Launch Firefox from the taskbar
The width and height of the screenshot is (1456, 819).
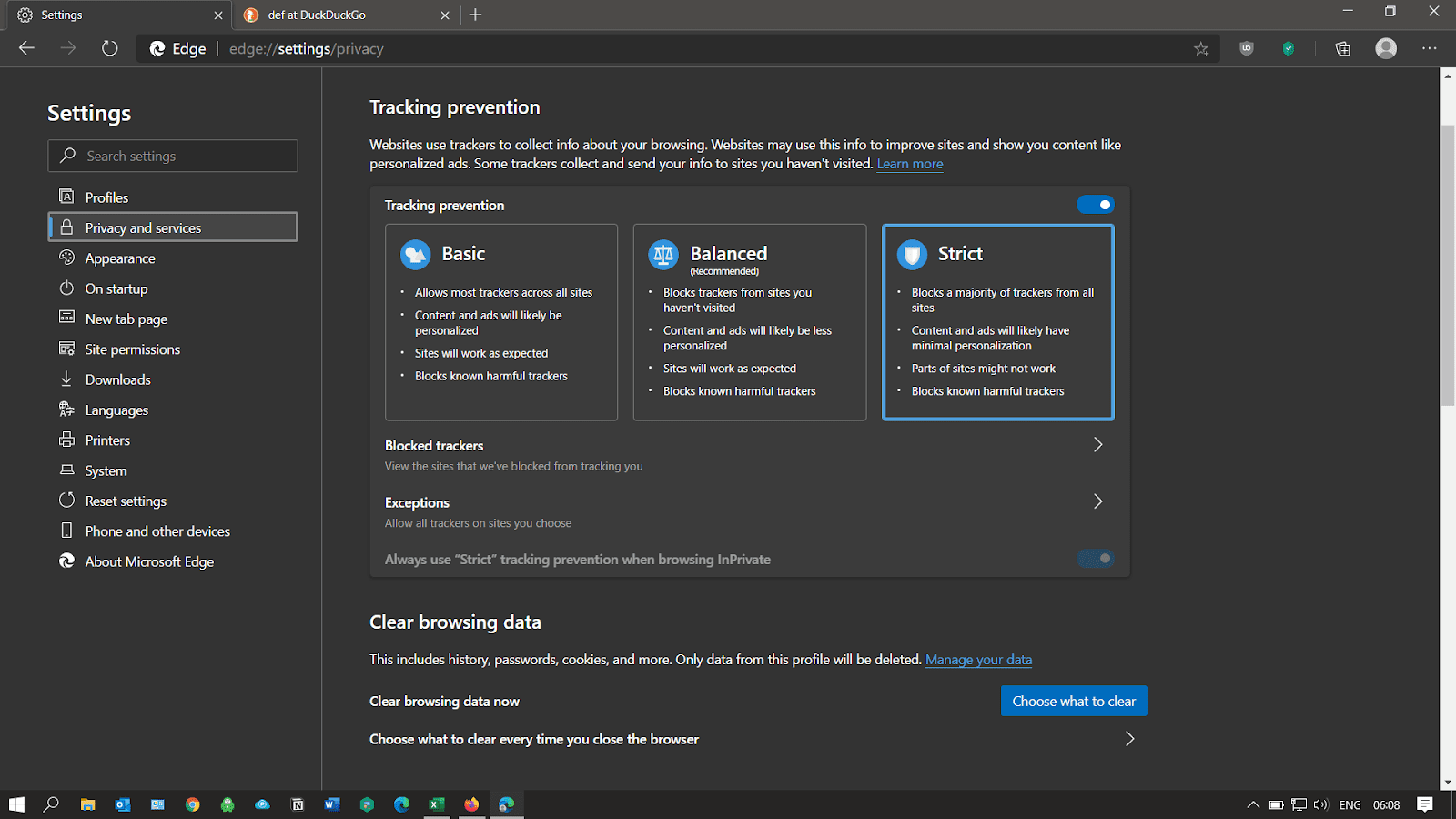coord(471,804)
